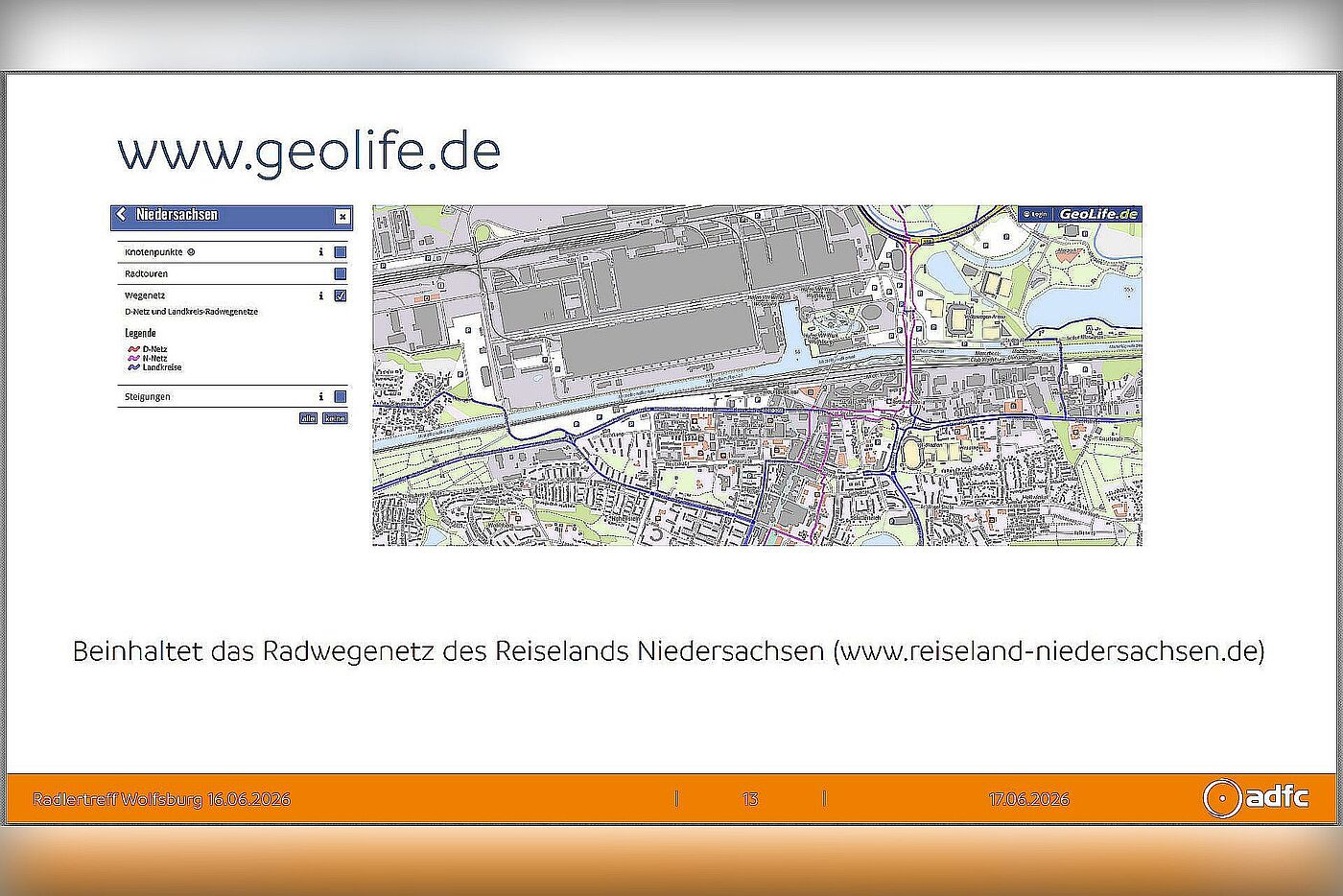Click the Wegenetz row label
The height and width of the screenshot is (896, 1343).
(144, 295)
